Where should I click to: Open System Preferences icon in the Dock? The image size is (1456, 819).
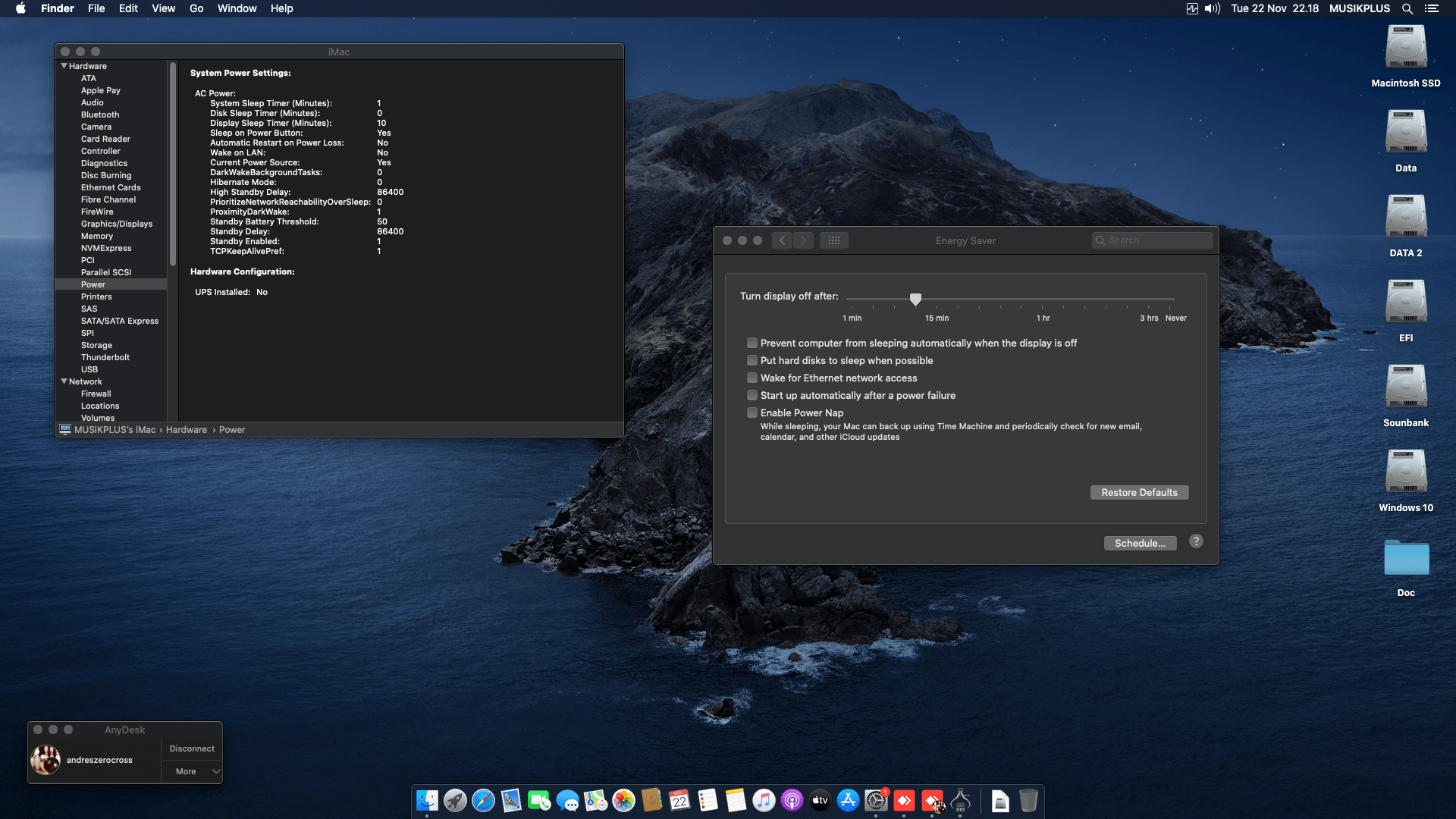(x=876, y=800)
